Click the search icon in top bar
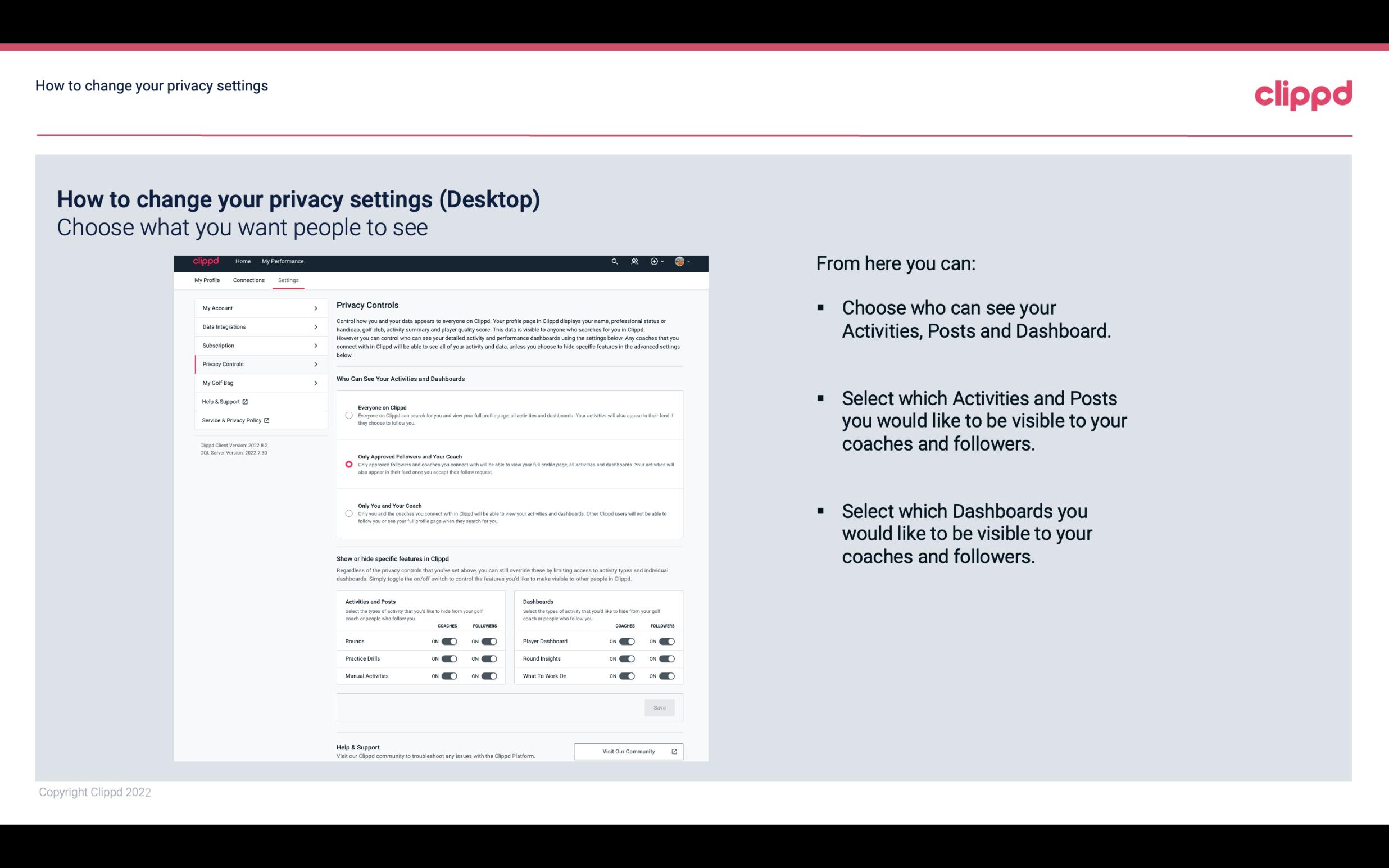 coord(613,262)
